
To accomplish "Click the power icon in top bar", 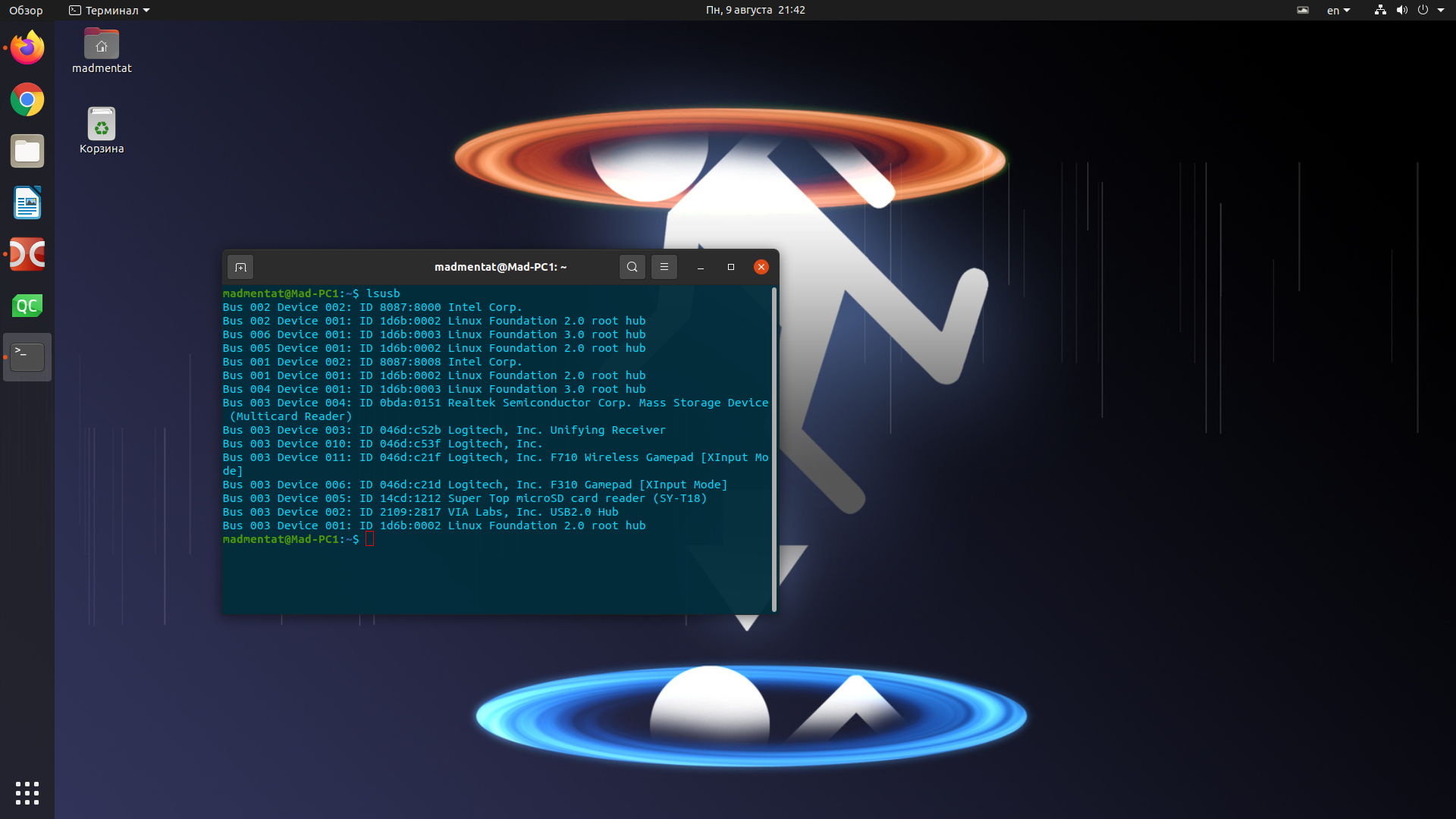I will tap(1423, 10).
